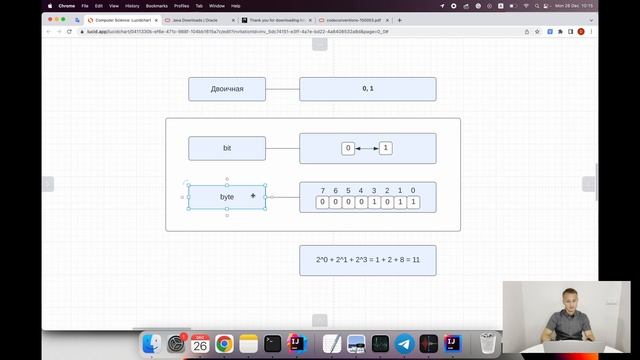640x360 pixels.
Task: Open the Chrome extensions puzzle icon
Action: pyautogui.click(x=560, y=31)
